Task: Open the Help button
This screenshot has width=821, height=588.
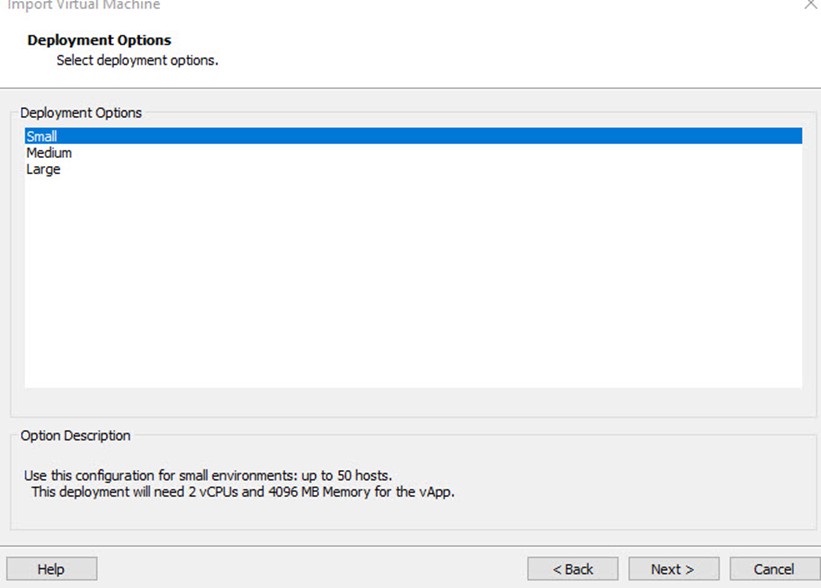Action: point(51,569)
